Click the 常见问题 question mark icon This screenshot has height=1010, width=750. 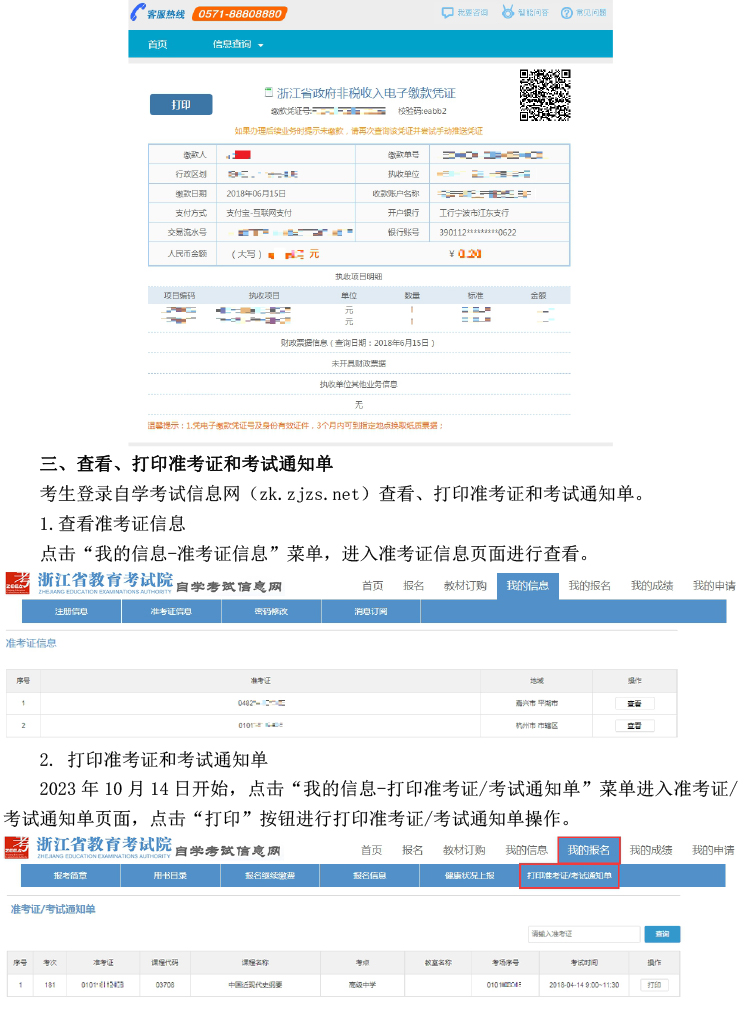[x=566, y=13]
